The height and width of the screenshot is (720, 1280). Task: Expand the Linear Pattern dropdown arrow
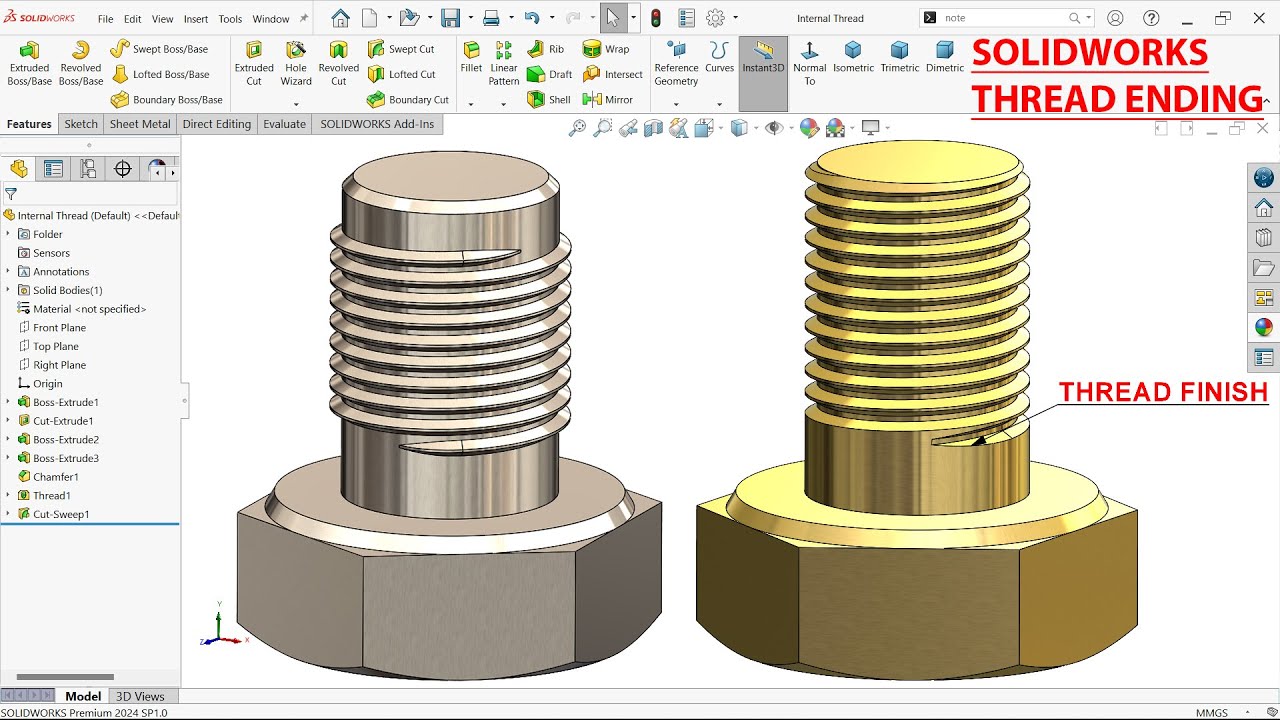(503, 104)
